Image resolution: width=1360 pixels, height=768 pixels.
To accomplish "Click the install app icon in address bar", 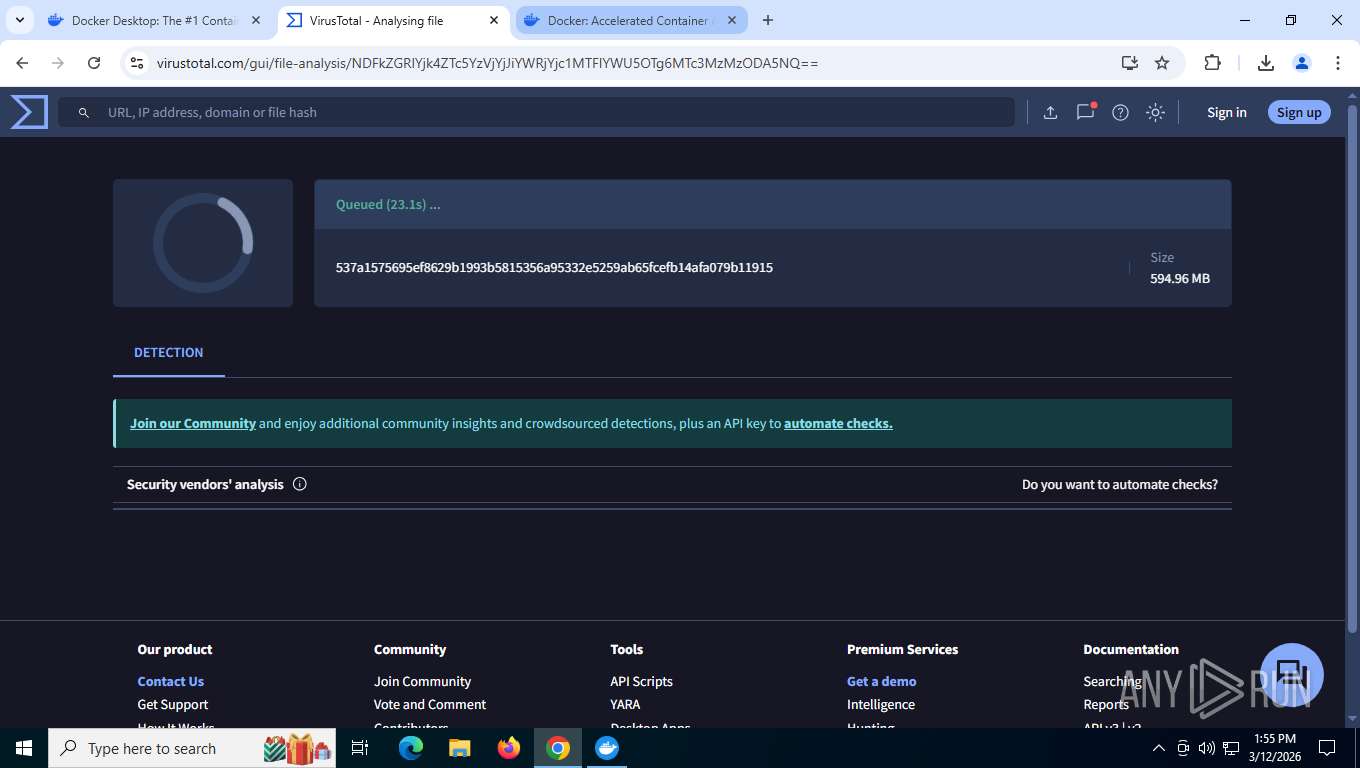I will click(1129, 63).
